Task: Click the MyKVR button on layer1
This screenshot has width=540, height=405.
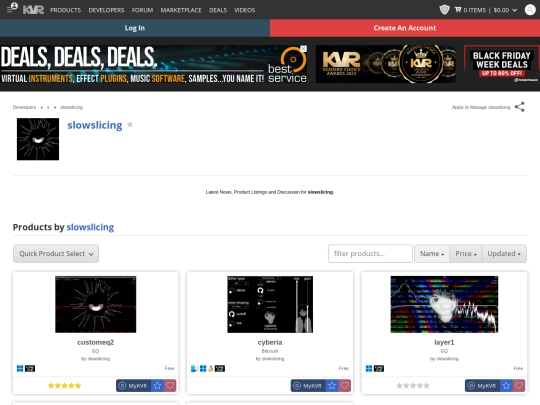Action: 482,386
